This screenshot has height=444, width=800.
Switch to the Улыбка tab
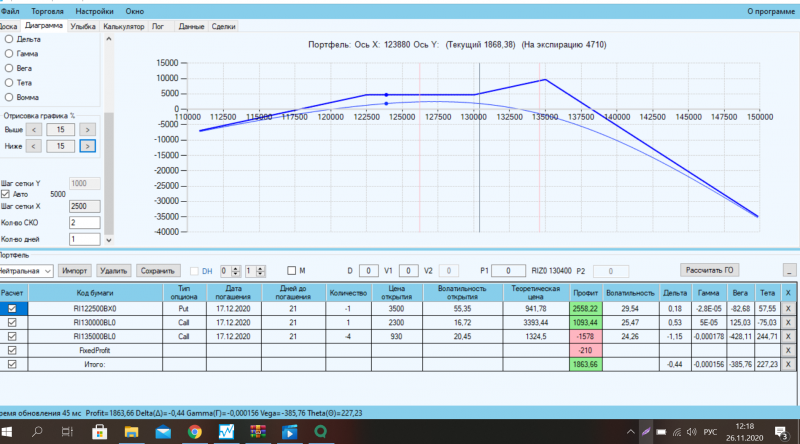(x=83, y=27)
